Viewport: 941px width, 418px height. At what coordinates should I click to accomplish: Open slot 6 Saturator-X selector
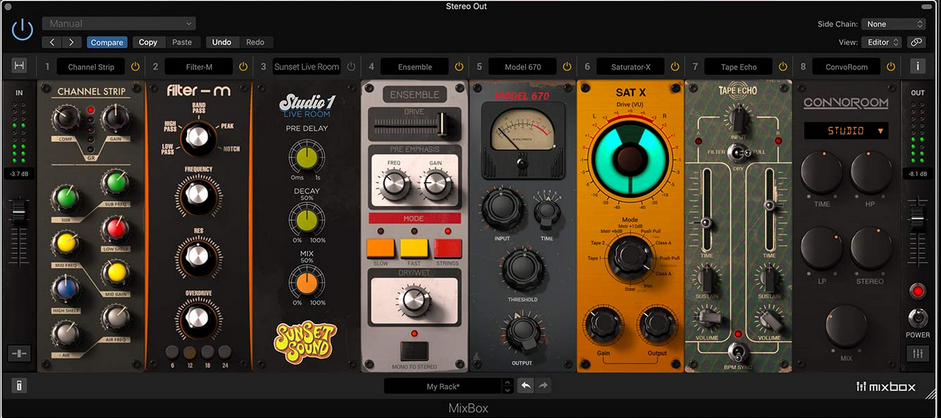631,67
